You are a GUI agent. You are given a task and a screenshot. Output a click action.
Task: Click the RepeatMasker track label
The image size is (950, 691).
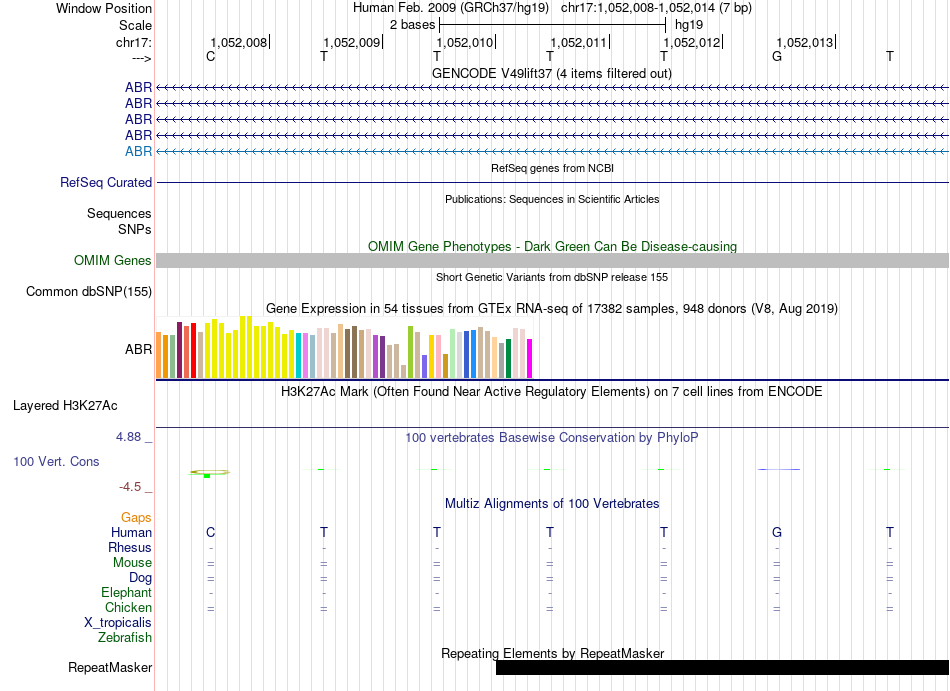click(110, 668)
